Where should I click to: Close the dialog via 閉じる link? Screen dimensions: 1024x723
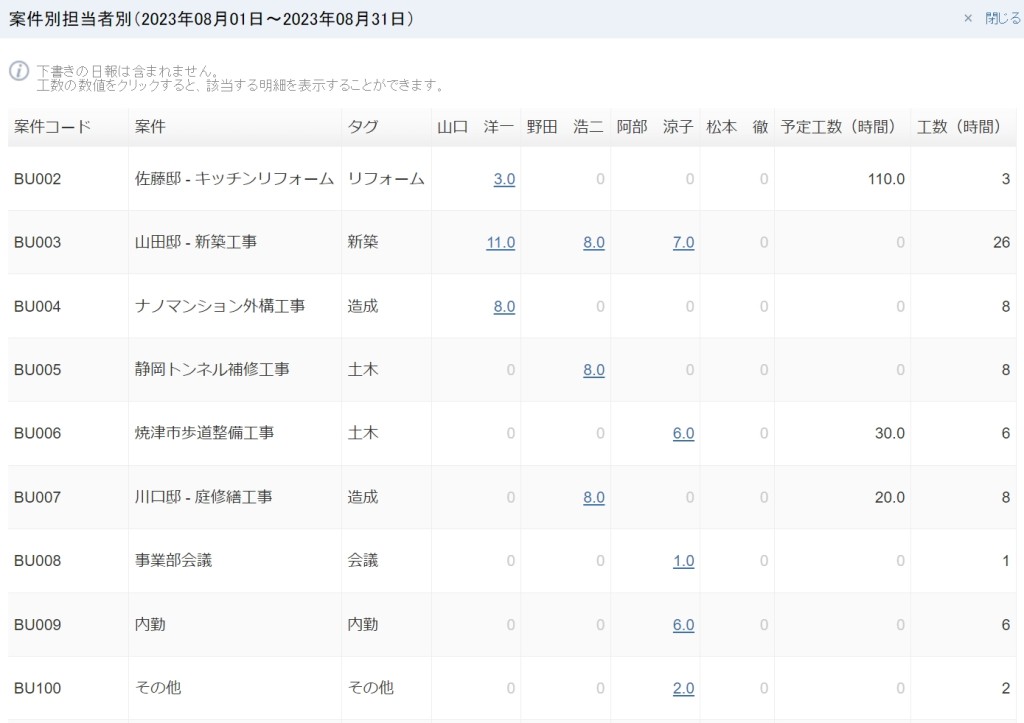pyautogui.click(x=1002, y=18)
